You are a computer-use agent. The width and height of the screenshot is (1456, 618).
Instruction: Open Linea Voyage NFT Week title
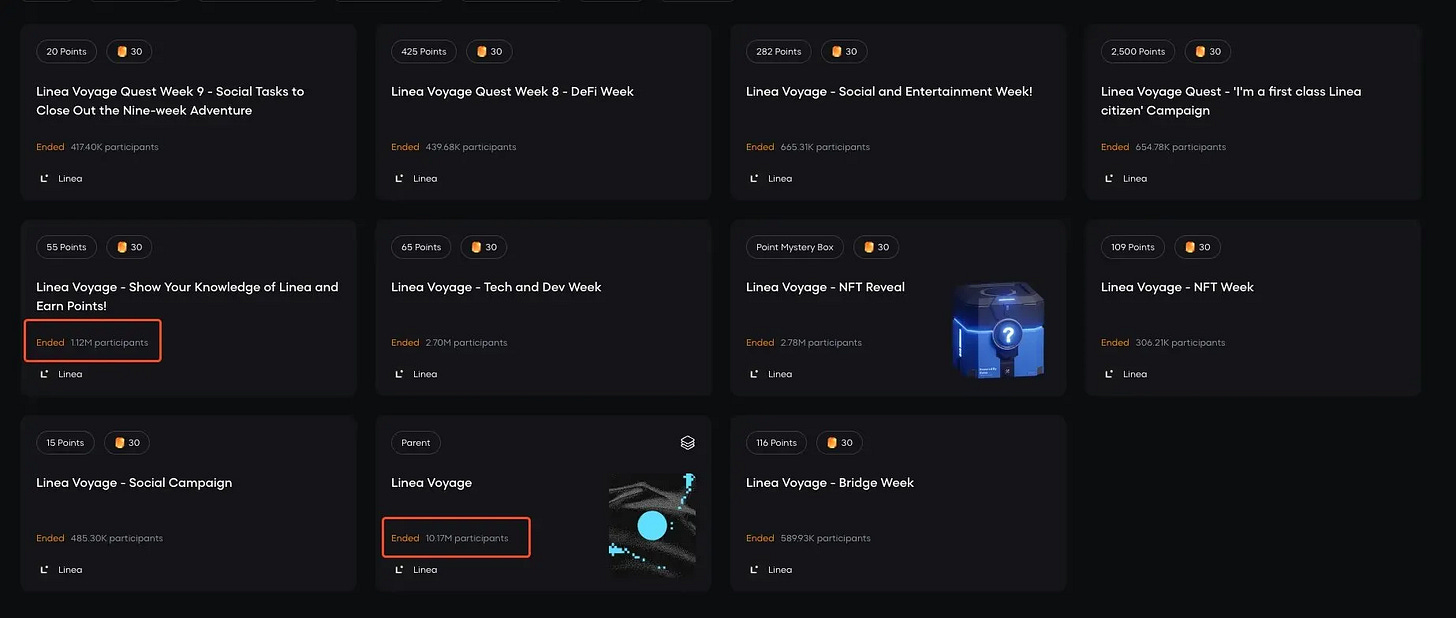coord(1177,287)
